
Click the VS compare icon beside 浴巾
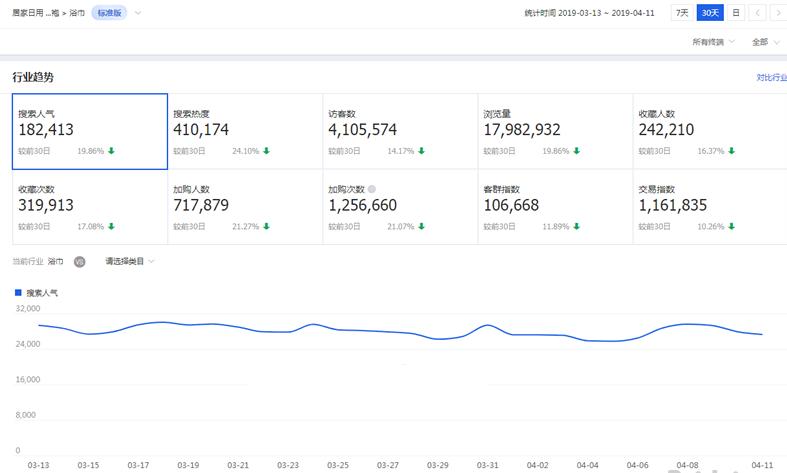80,261
